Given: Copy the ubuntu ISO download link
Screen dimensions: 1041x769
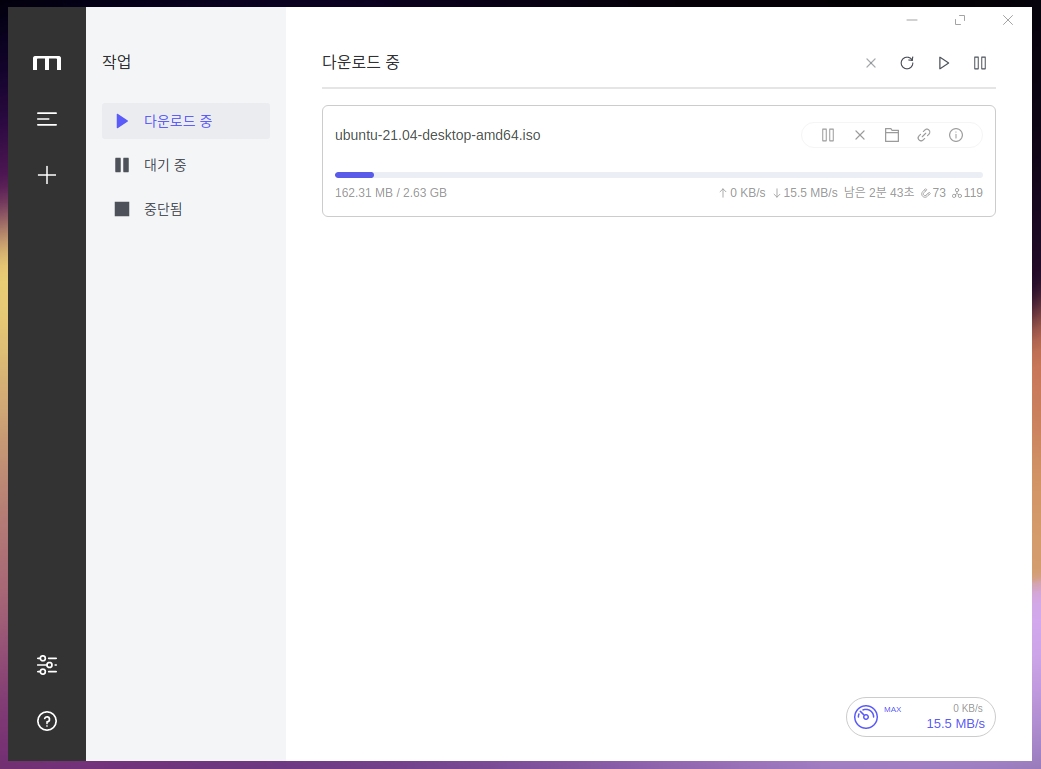Looking at the screenshot, I should point(924,135).
